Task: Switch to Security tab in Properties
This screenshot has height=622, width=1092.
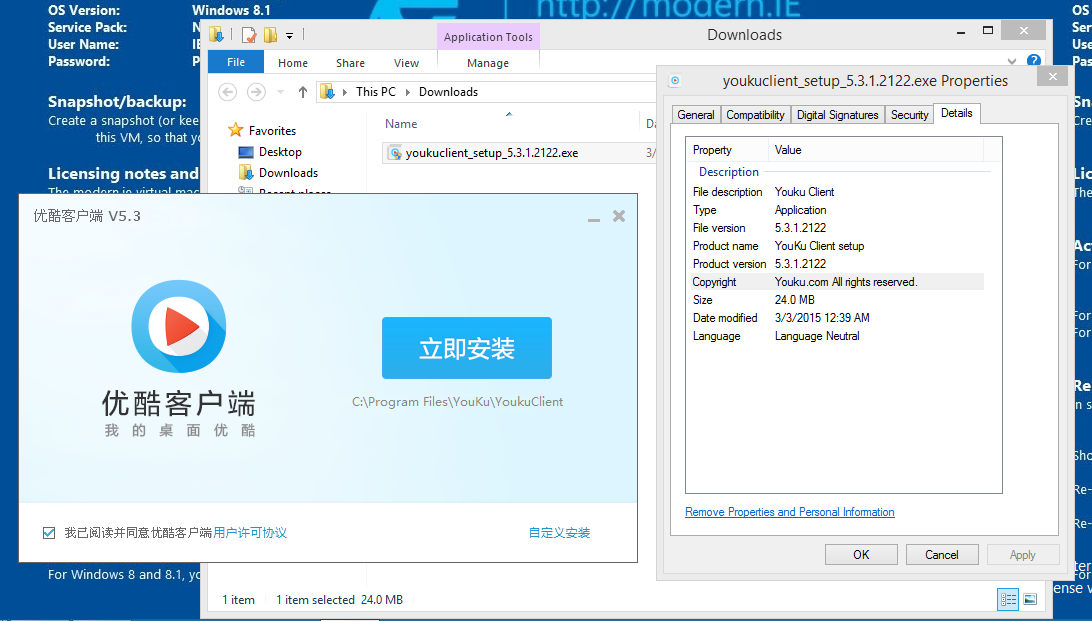Action: click(909, 115)
